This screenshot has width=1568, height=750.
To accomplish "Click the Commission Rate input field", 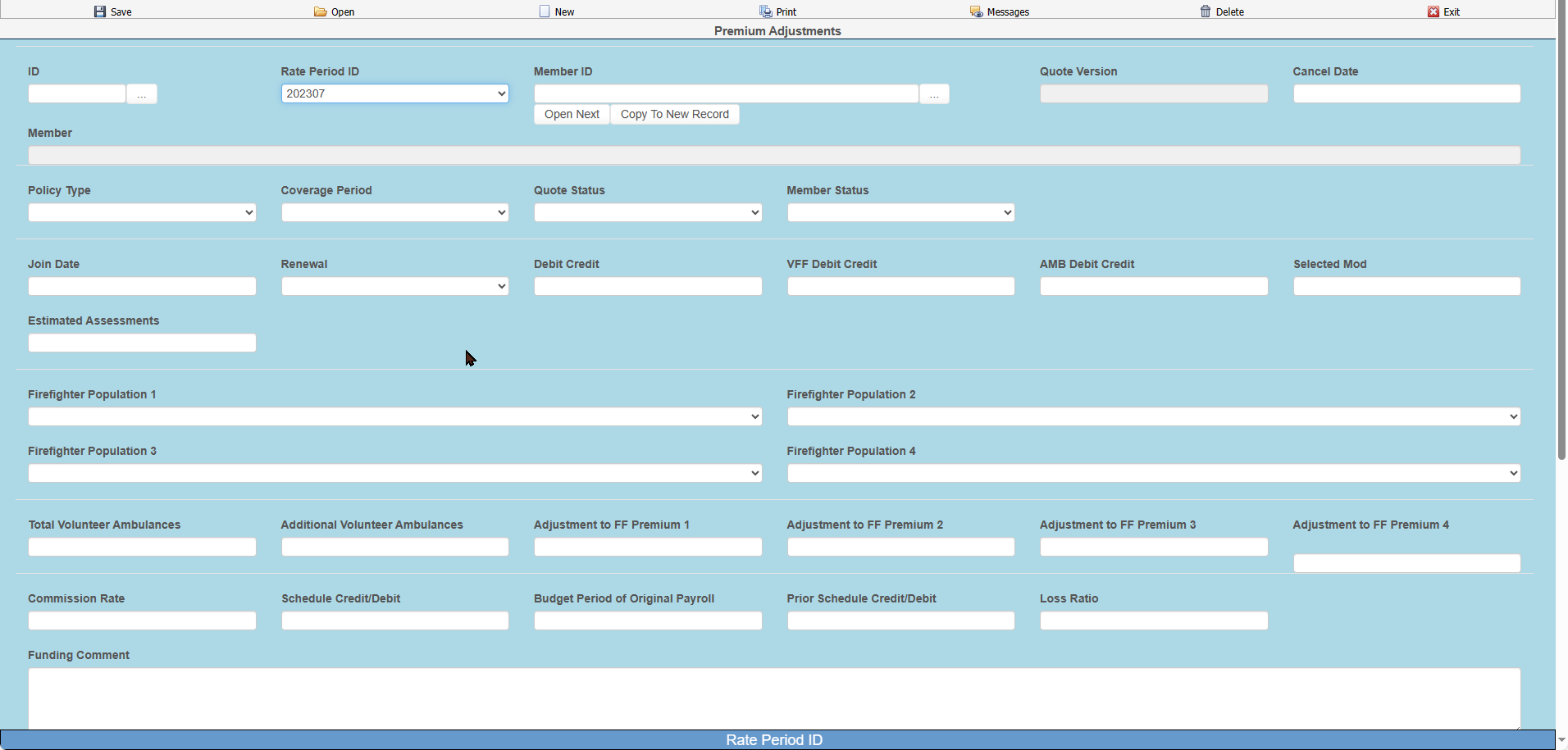I will click(142, 620).
